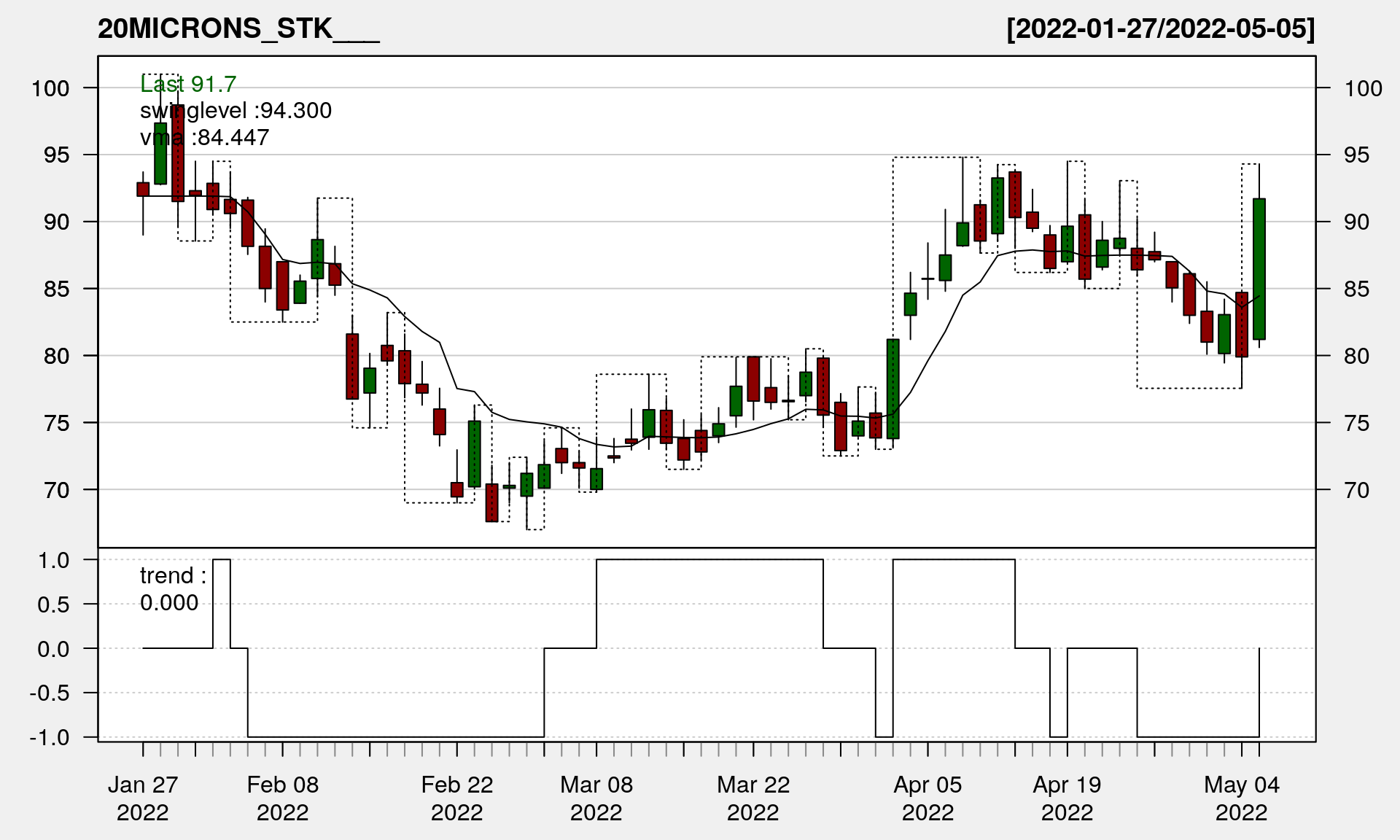Click the left y-axis 100 label
The height and width of the screenshot is (840, 1400).
(x=50, y=88)
